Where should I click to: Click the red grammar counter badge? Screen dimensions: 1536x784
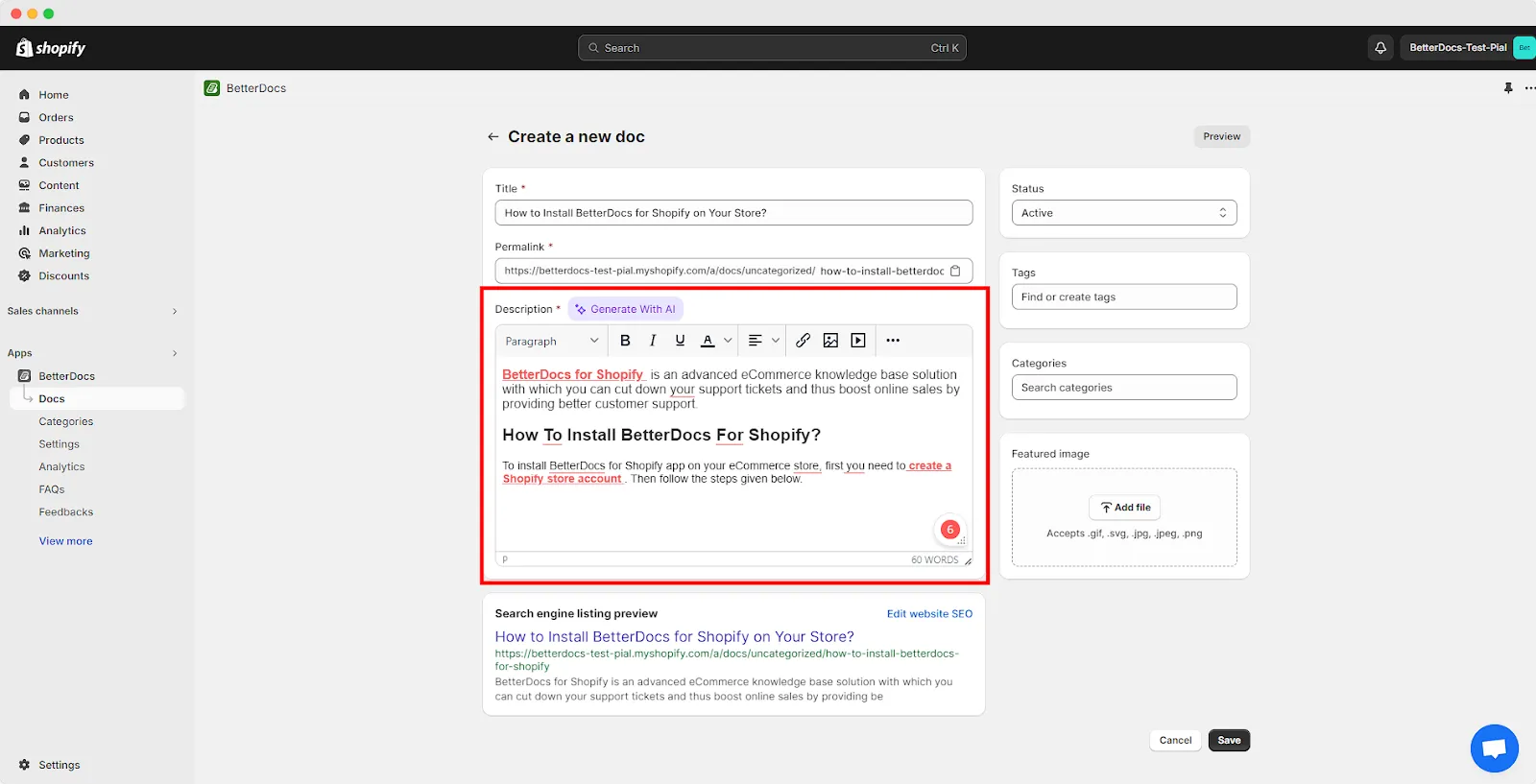[x=949, y=530]
